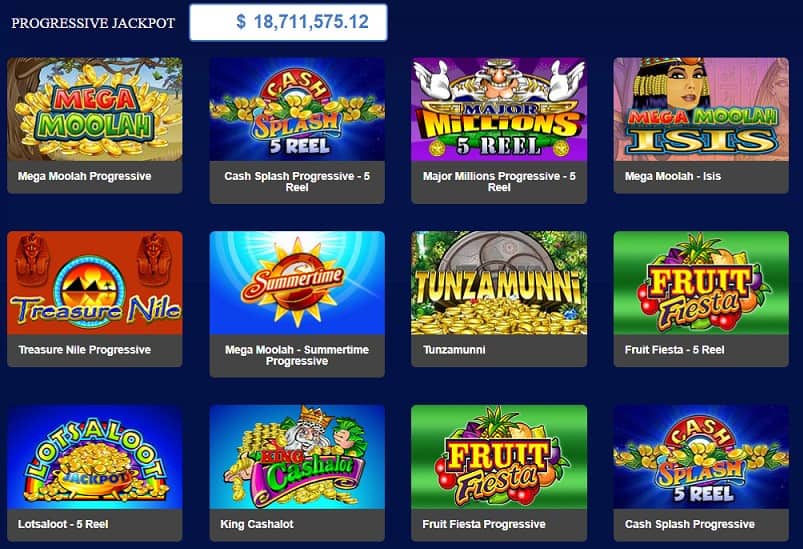The image size is (803, 549).
Task: Click the Fruit Fiesta - 5 Reel caption
Action: point(674,350)
